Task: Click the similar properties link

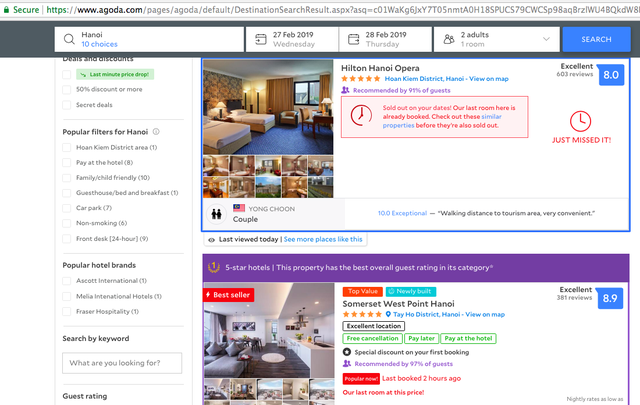Action: pyautogui.click(x=442, y=121)
